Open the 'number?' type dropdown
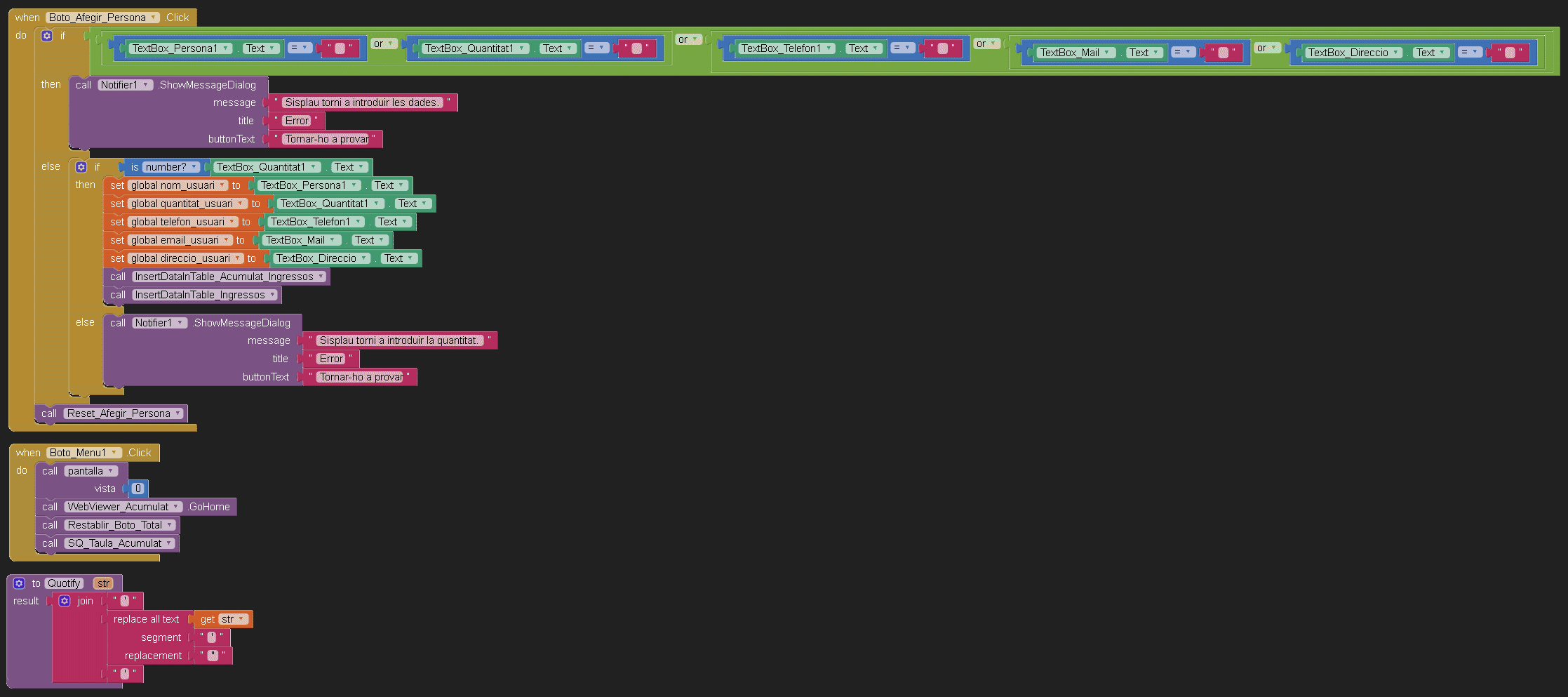Screen dimensions: 1568x697 (194, 167)
